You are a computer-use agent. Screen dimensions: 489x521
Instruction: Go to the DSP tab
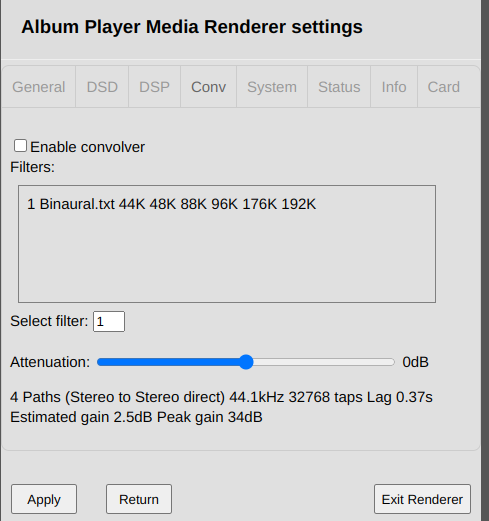154,87
